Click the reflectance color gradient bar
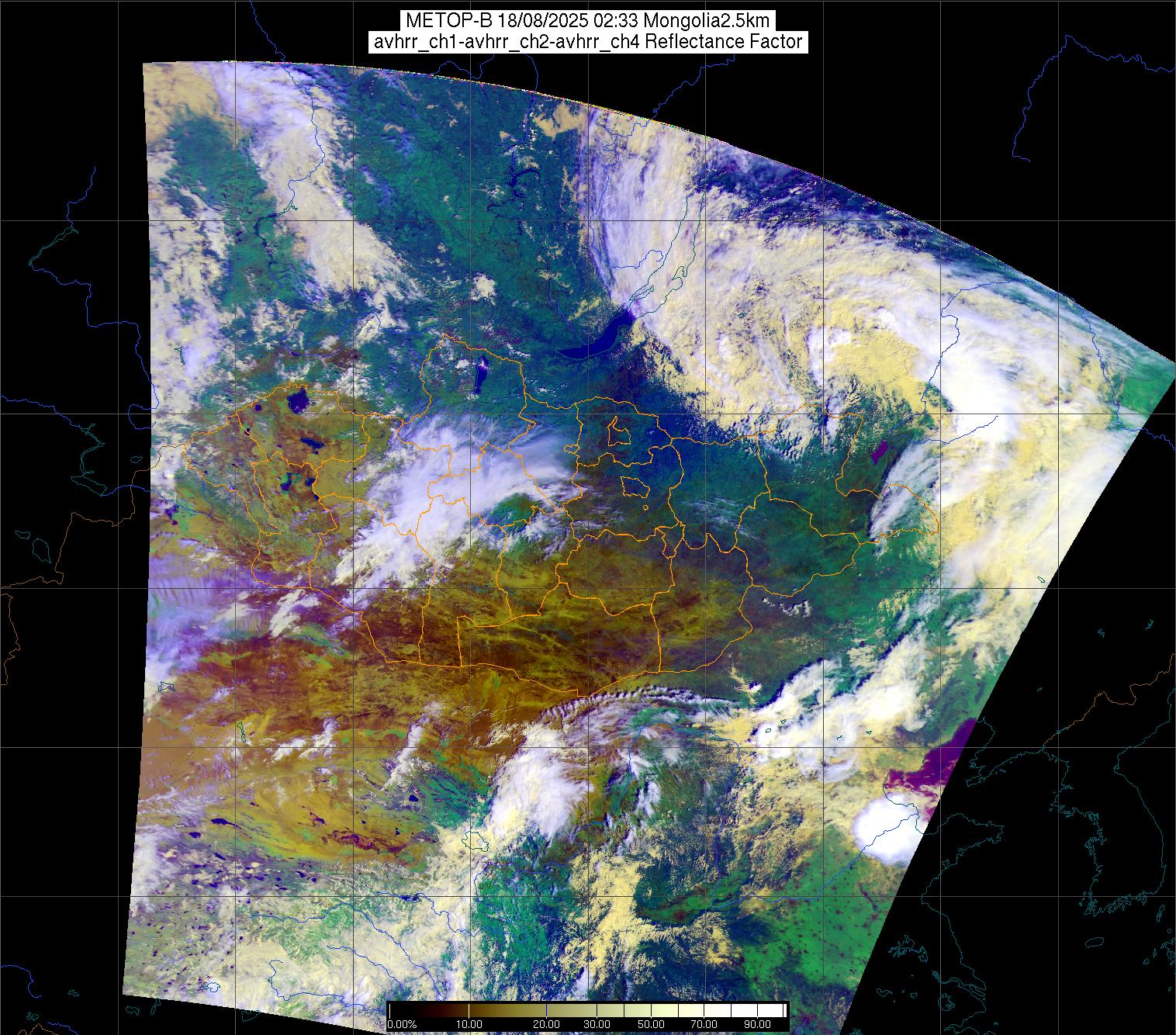 point(588,1010)
